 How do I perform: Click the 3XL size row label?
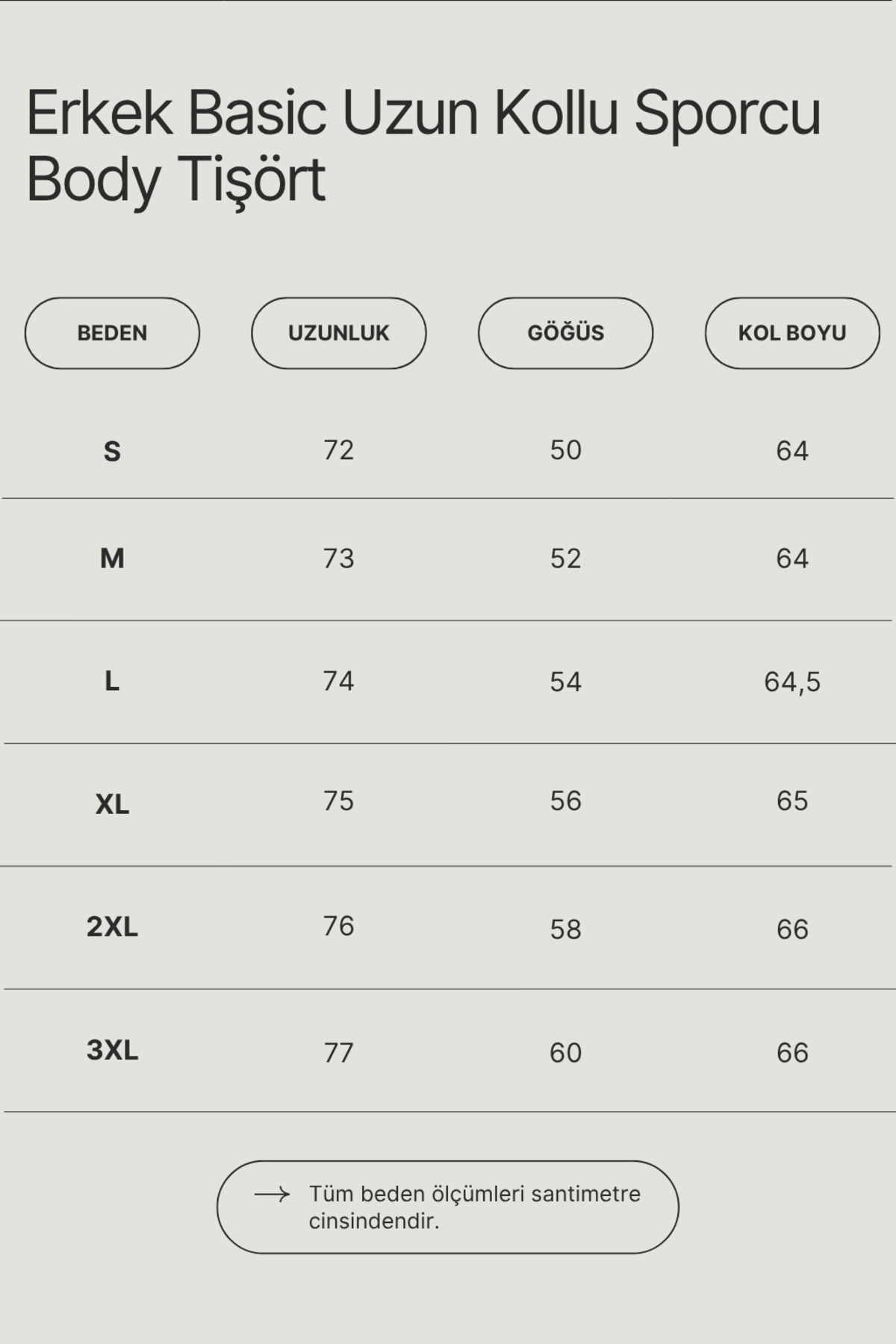pyautogui.click(x=112, y=1051)
